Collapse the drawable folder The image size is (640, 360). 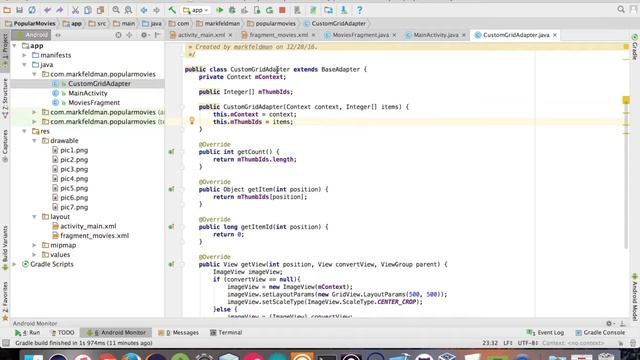34,140
